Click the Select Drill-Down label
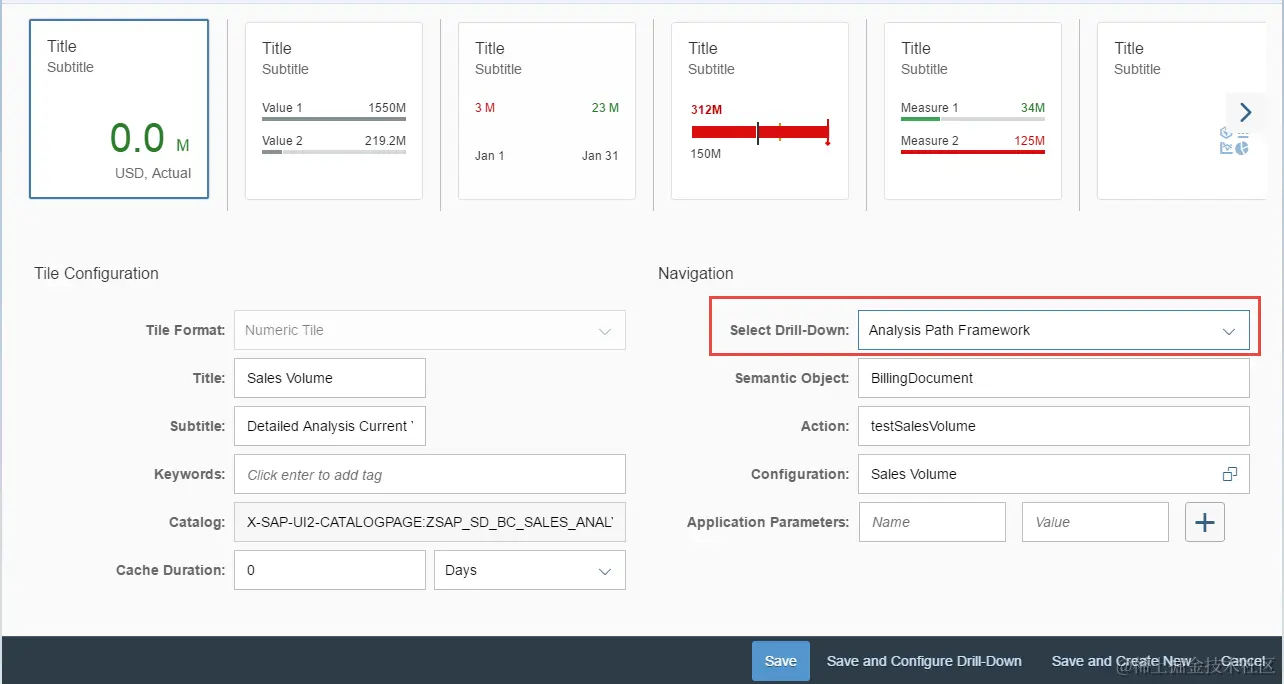1284x684 pixels. click(x=790, y=330)
